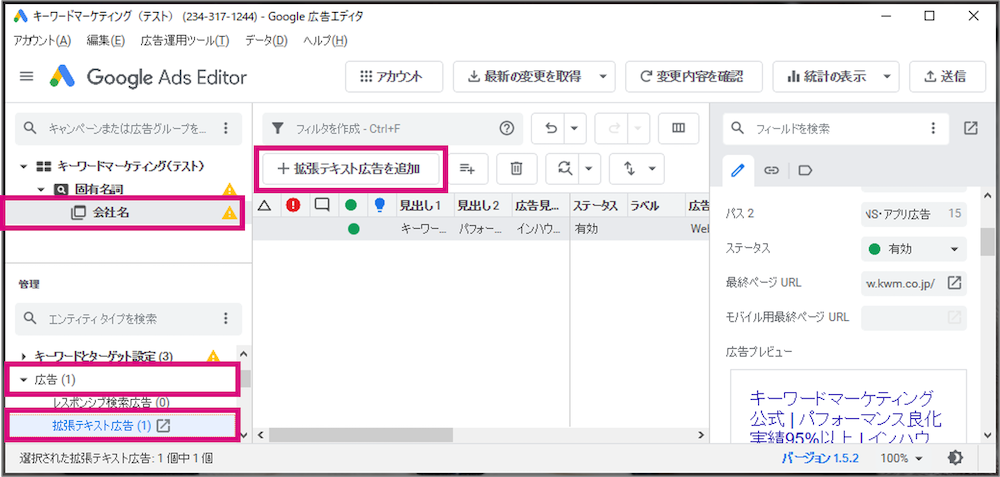
Task: Click the アカウント button
Action: point(393,77)
